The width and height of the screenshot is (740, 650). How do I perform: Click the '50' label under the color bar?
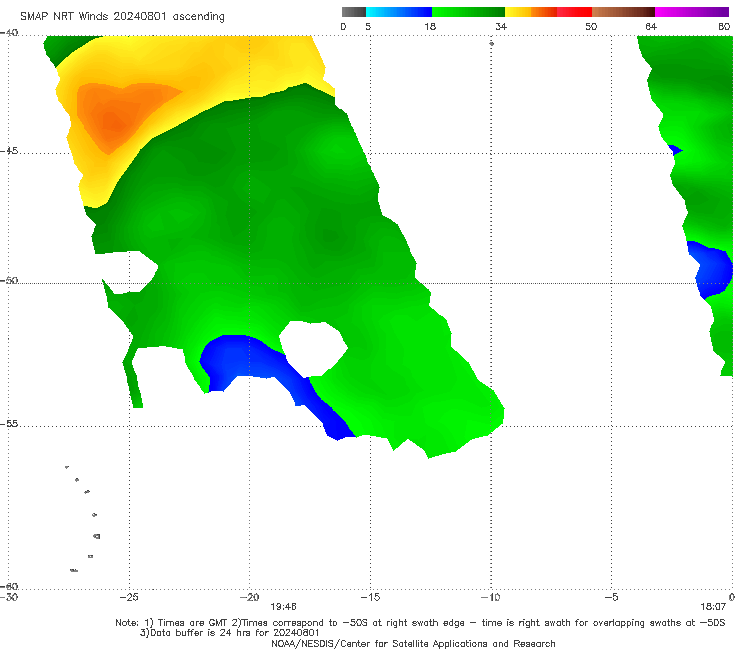click(x=591, y=26)
